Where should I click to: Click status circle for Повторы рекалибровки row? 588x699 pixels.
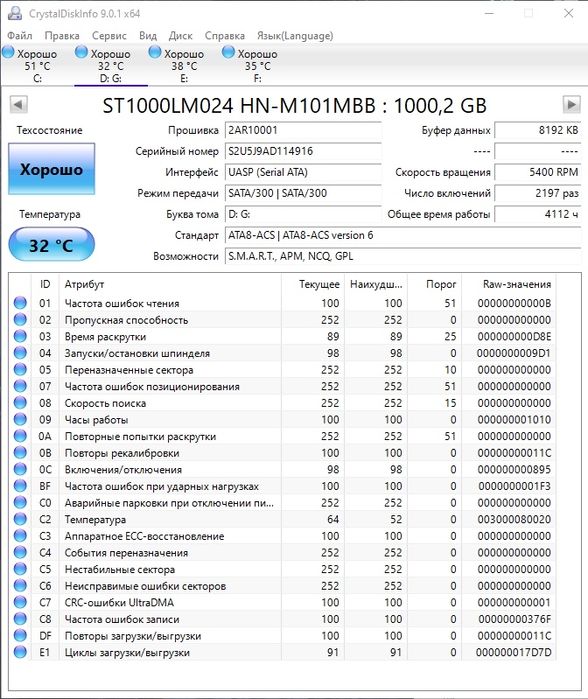point(20,453)
